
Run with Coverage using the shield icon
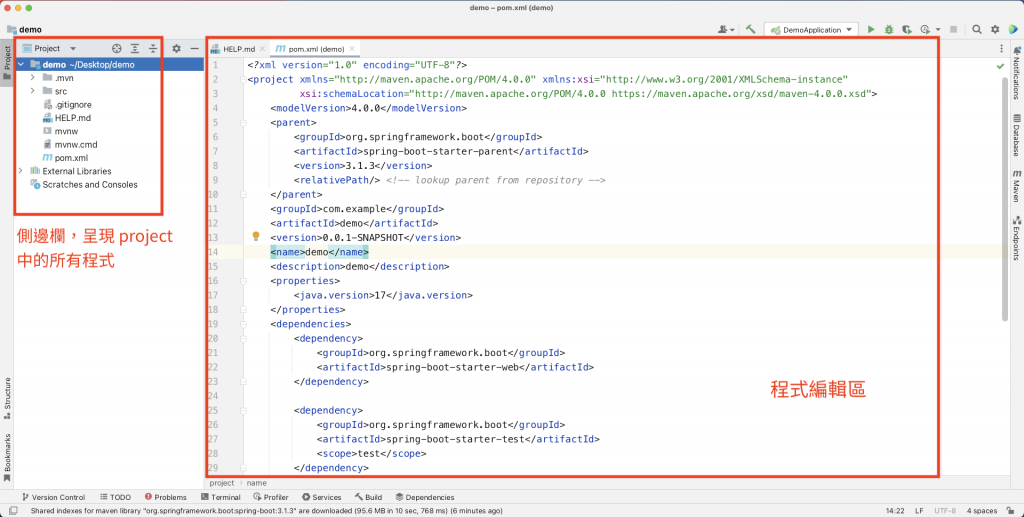coord(907,29)
